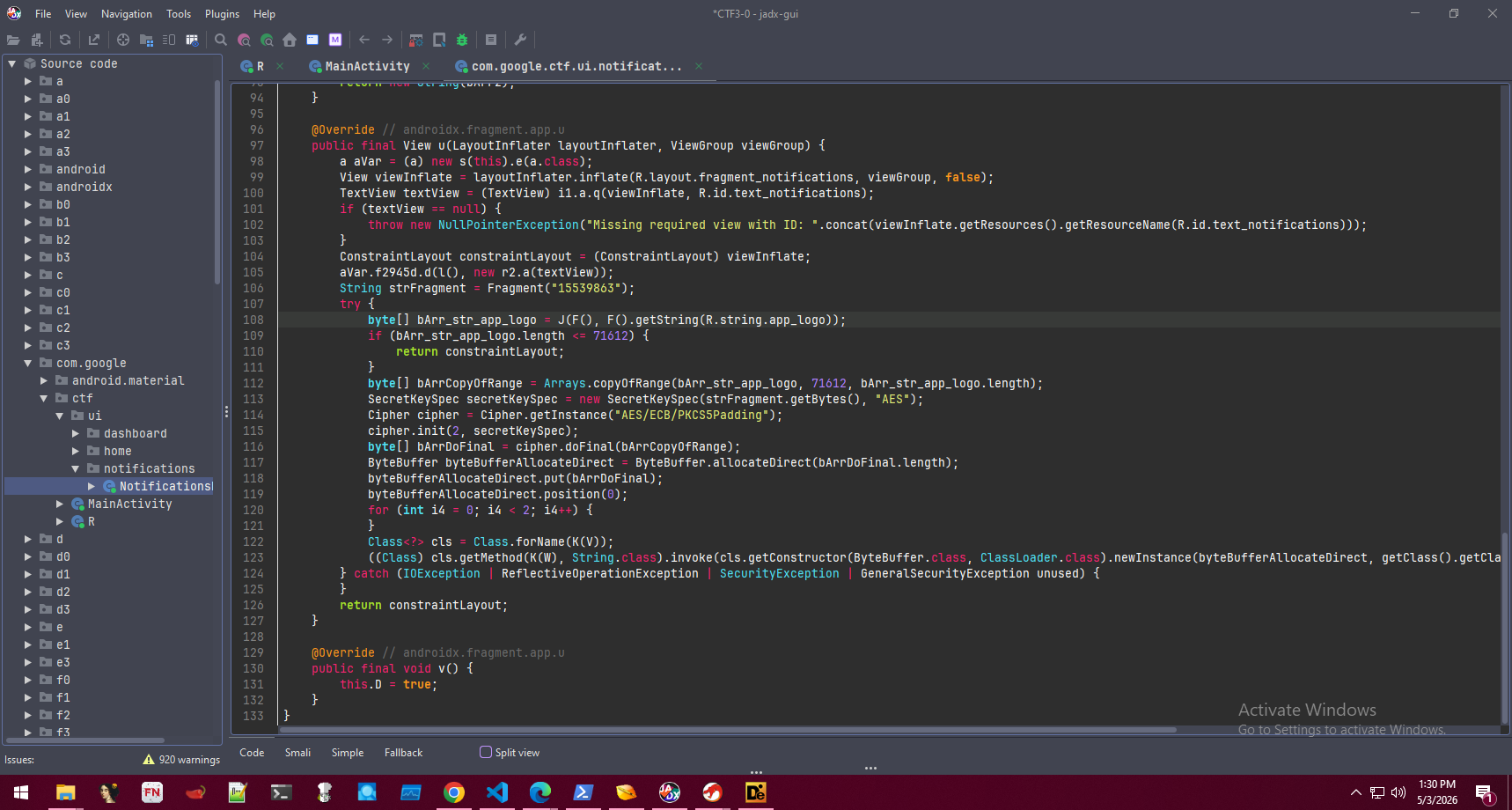Open preferences wrench icon

click(520, 40)
